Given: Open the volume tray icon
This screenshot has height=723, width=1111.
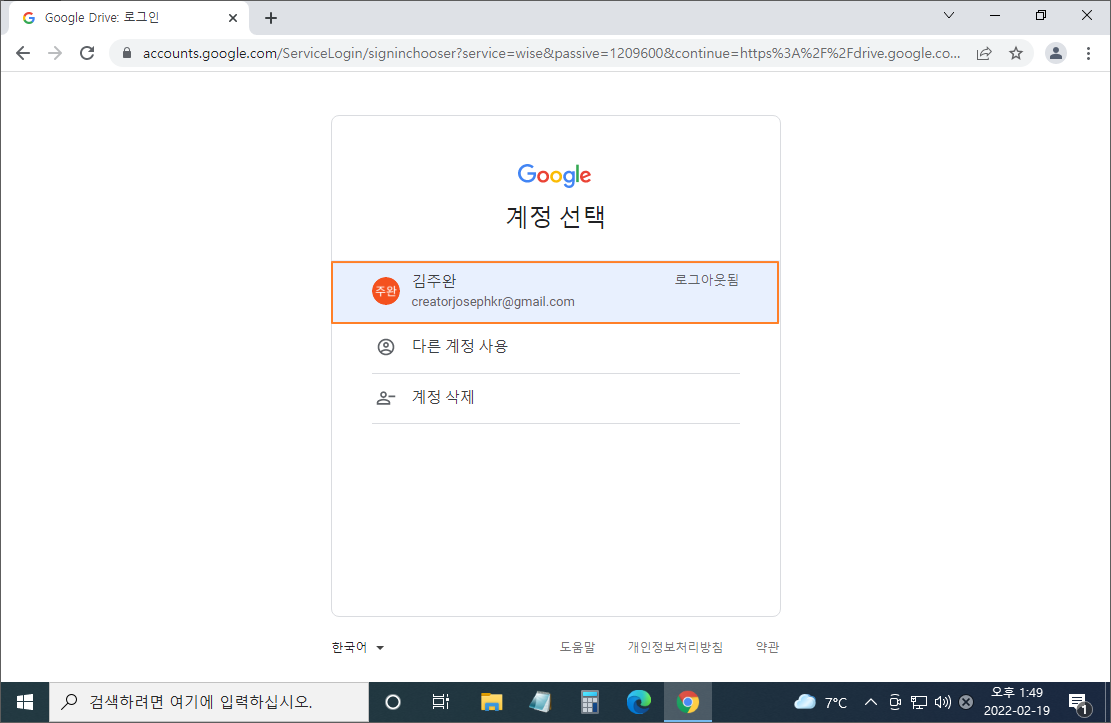Looking at the screenshot, I should 942,702.
